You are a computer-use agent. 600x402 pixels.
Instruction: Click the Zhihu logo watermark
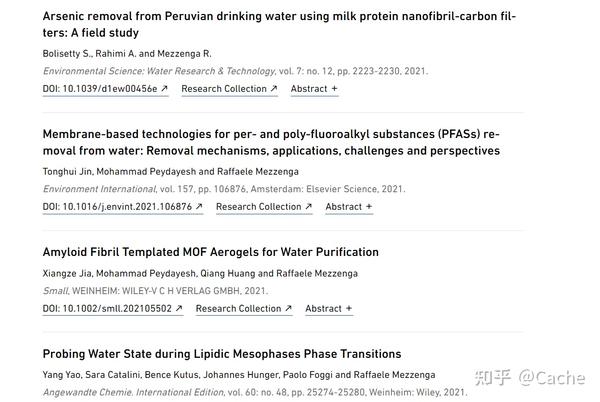coord(494,378)
